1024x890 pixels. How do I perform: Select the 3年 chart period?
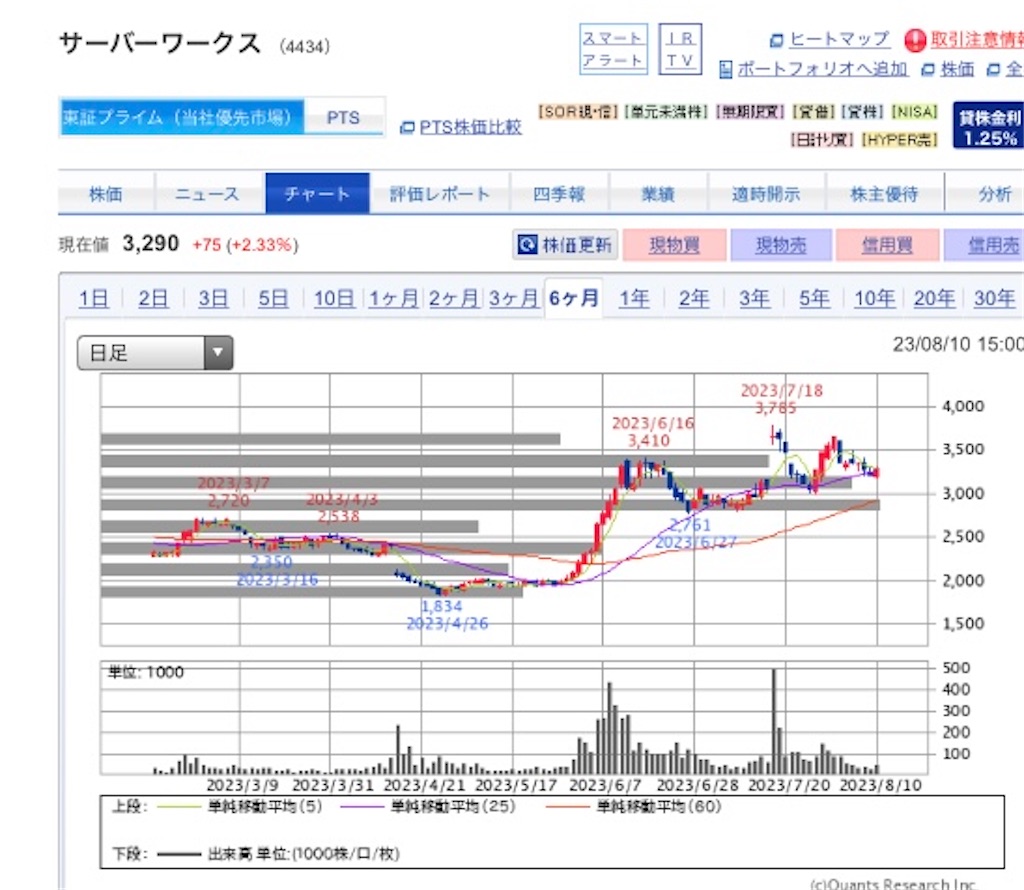tap(754, 298)
